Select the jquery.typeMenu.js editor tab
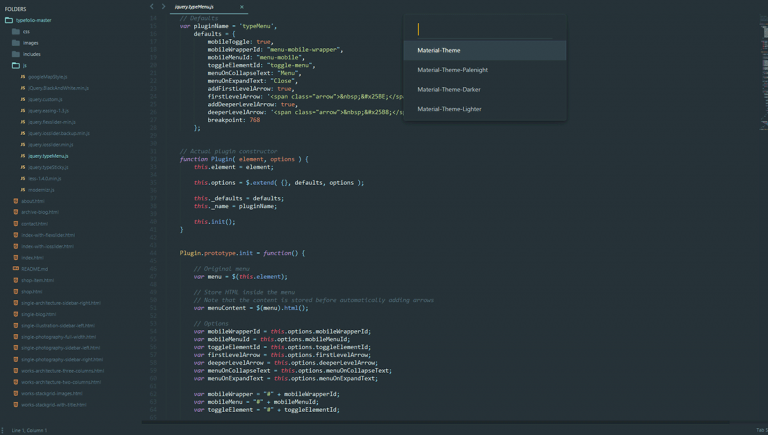This screenshot has width=768, height=435. (x=195, y=7)
